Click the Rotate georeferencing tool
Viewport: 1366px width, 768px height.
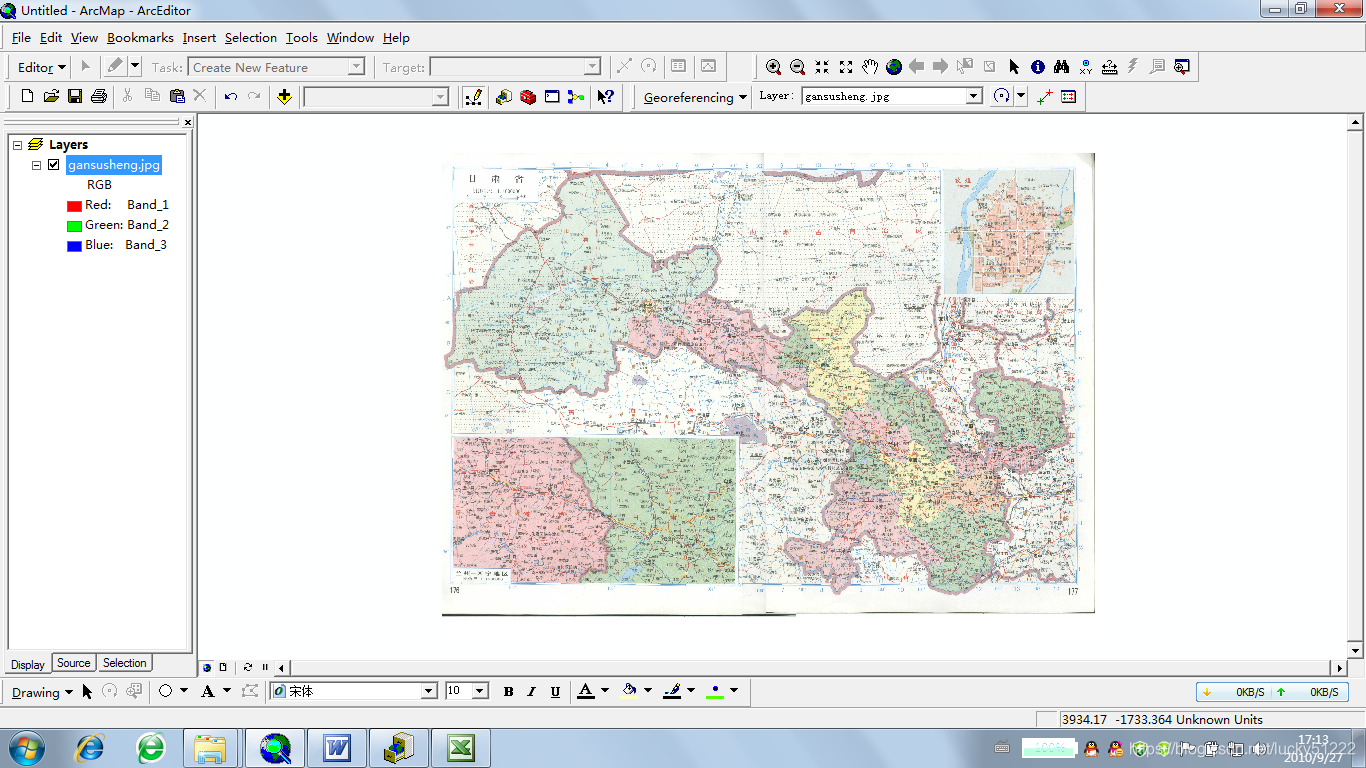click(1002, 97)
